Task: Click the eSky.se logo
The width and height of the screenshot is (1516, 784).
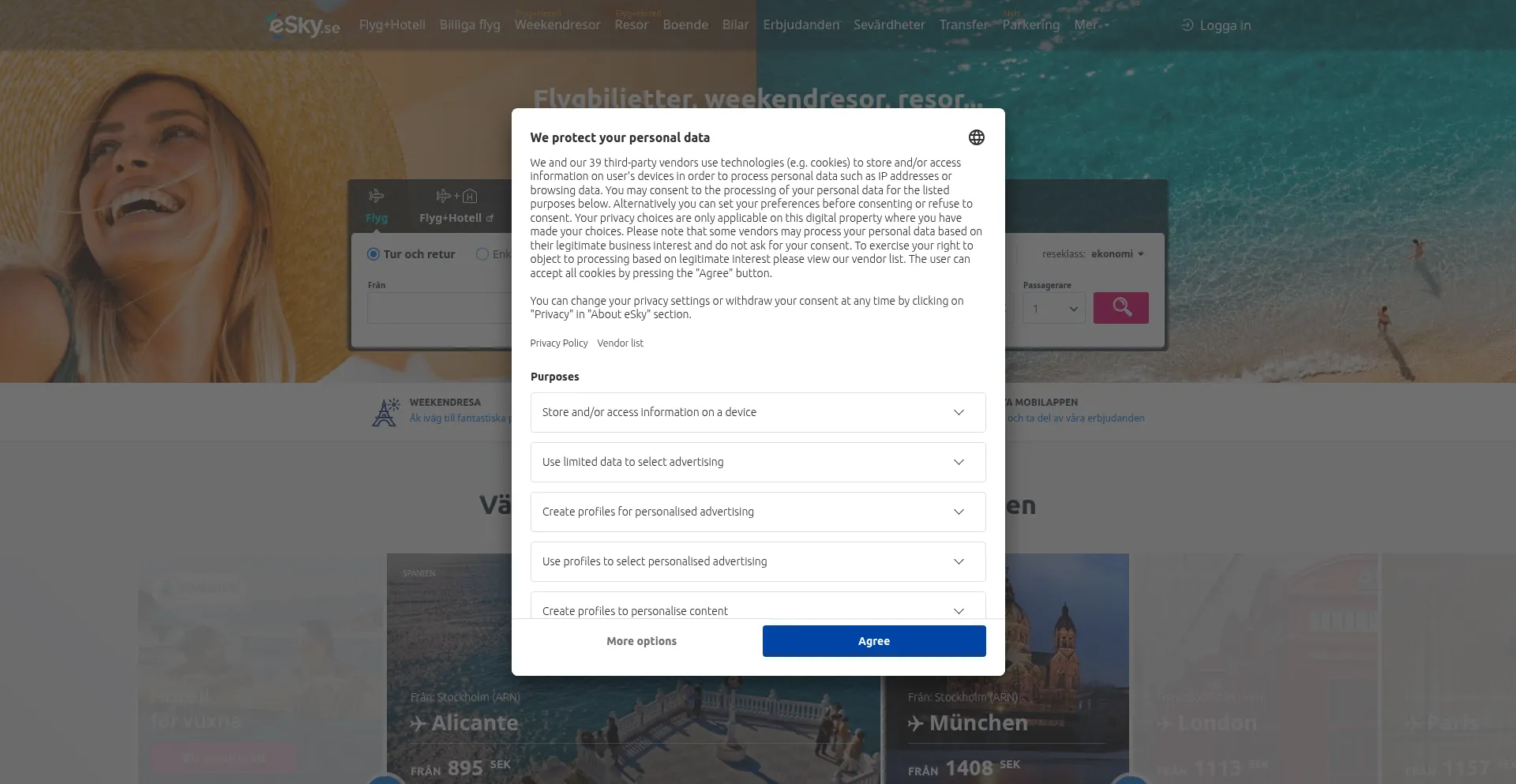Action: point(304,25)
